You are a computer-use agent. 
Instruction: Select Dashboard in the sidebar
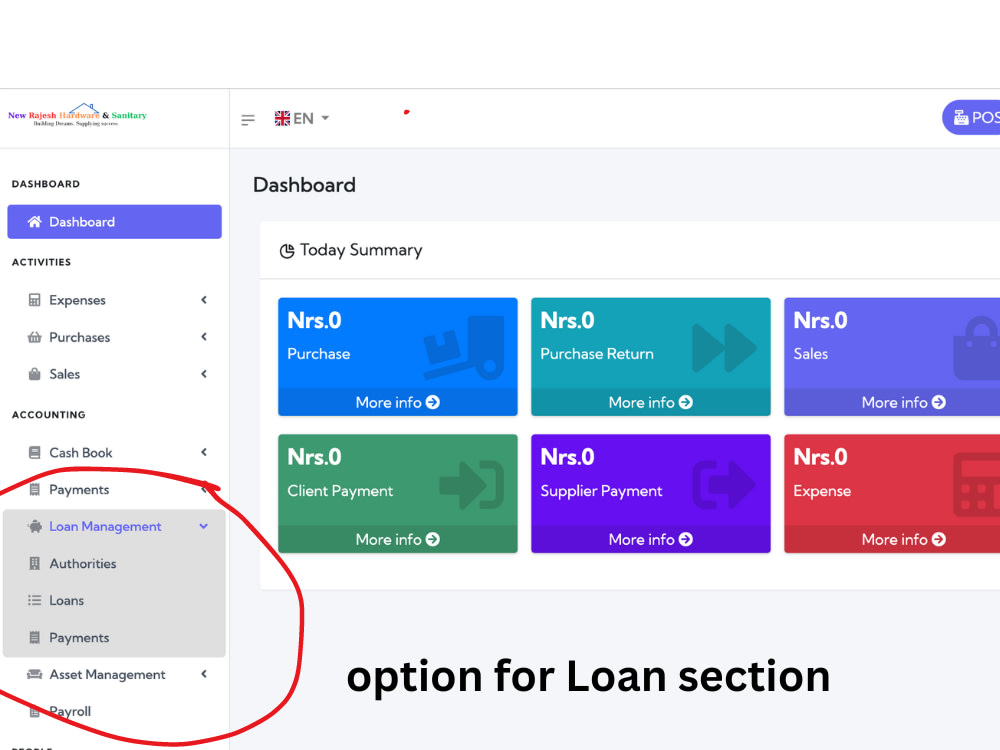(x=115, y=222)
